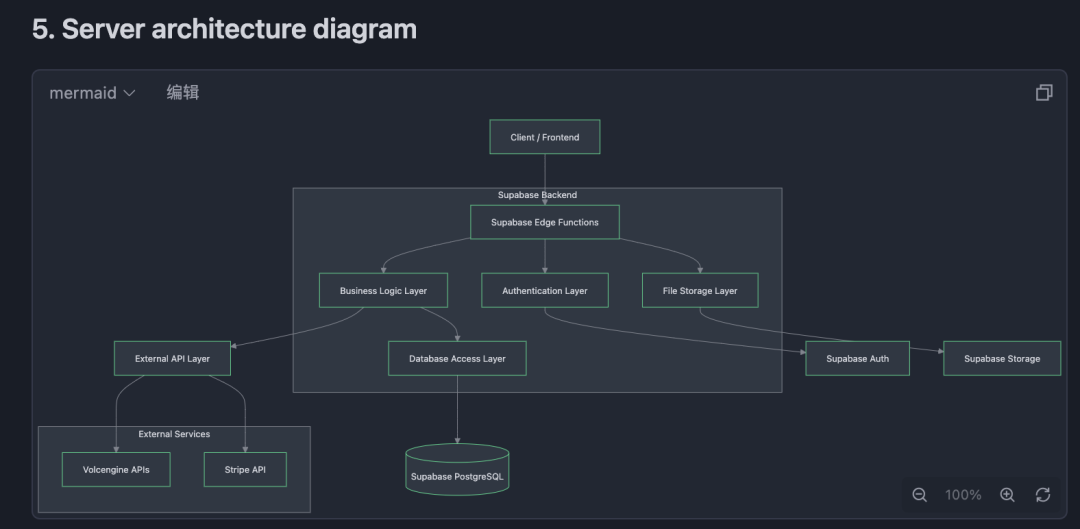
Task: Click the Supabase Storage node
Action: click(1002, 358)
